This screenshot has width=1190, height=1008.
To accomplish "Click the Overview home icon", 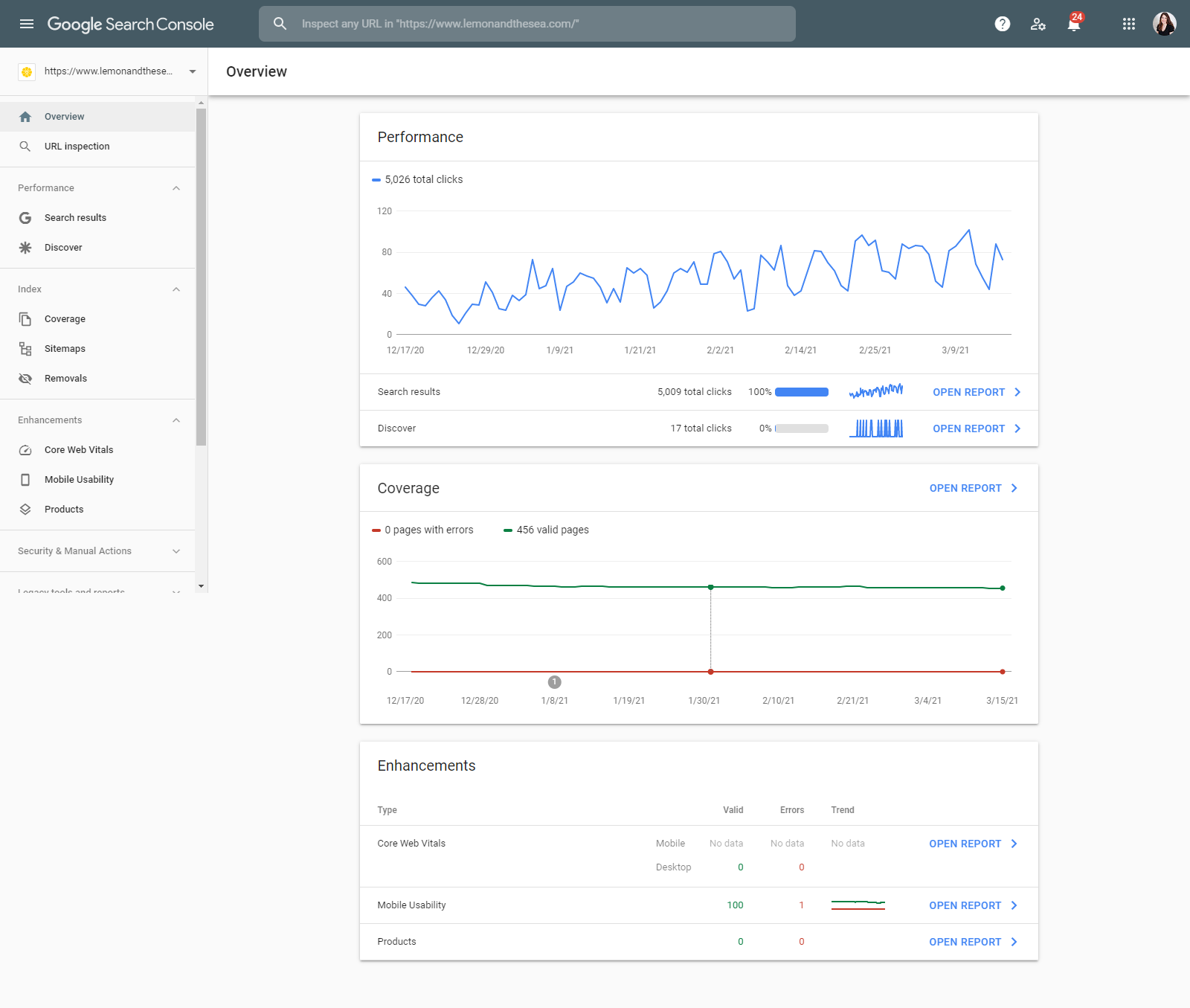I will coord(25,117).
